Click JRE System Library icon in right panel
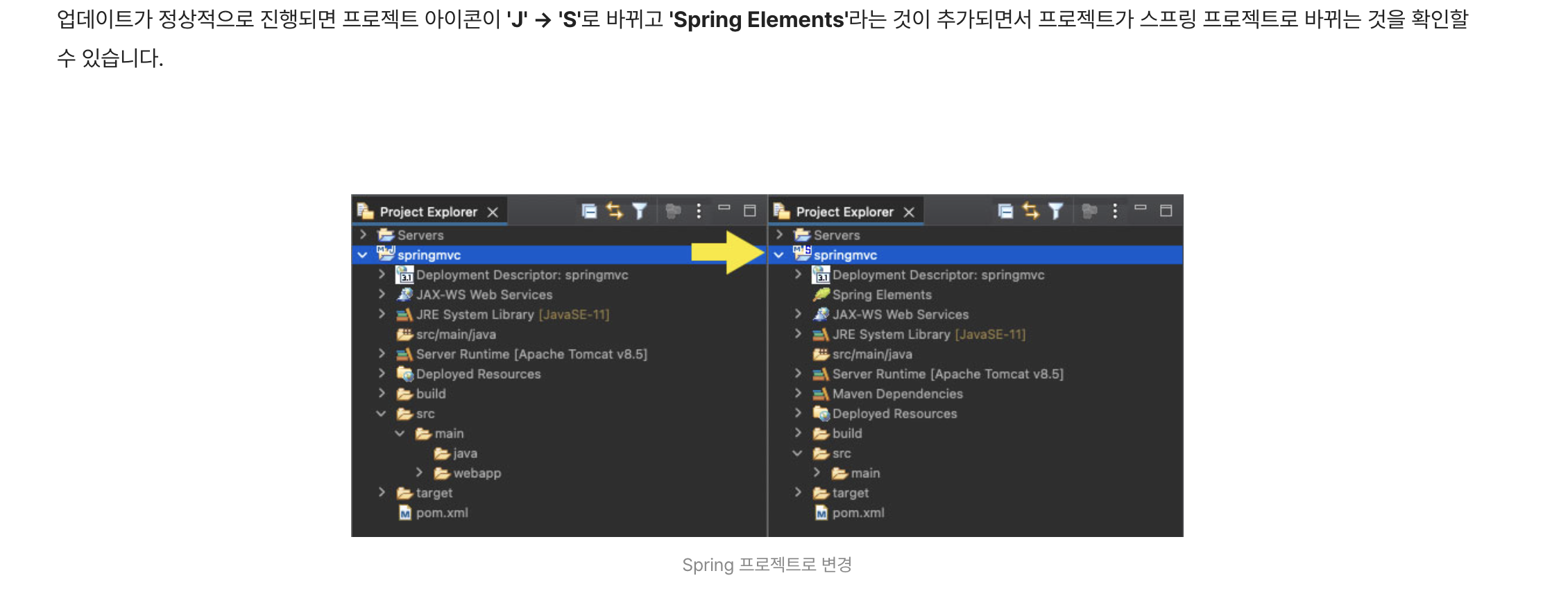This screenshot has height=605, width=1568. coord(821,334)
